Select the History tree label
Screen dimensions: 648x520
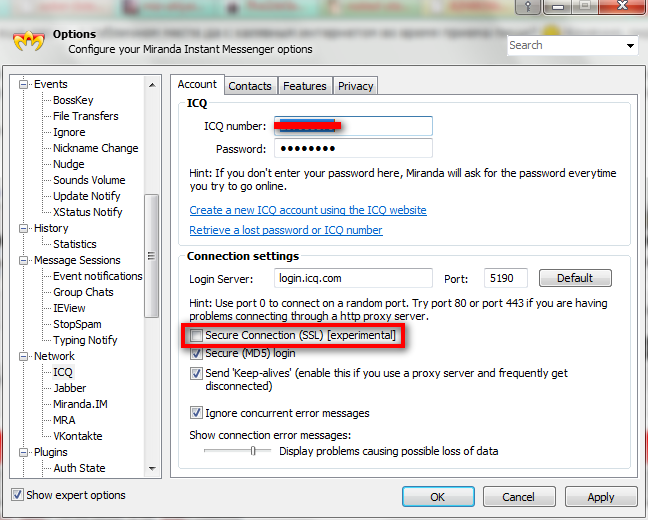click(51, 228)
